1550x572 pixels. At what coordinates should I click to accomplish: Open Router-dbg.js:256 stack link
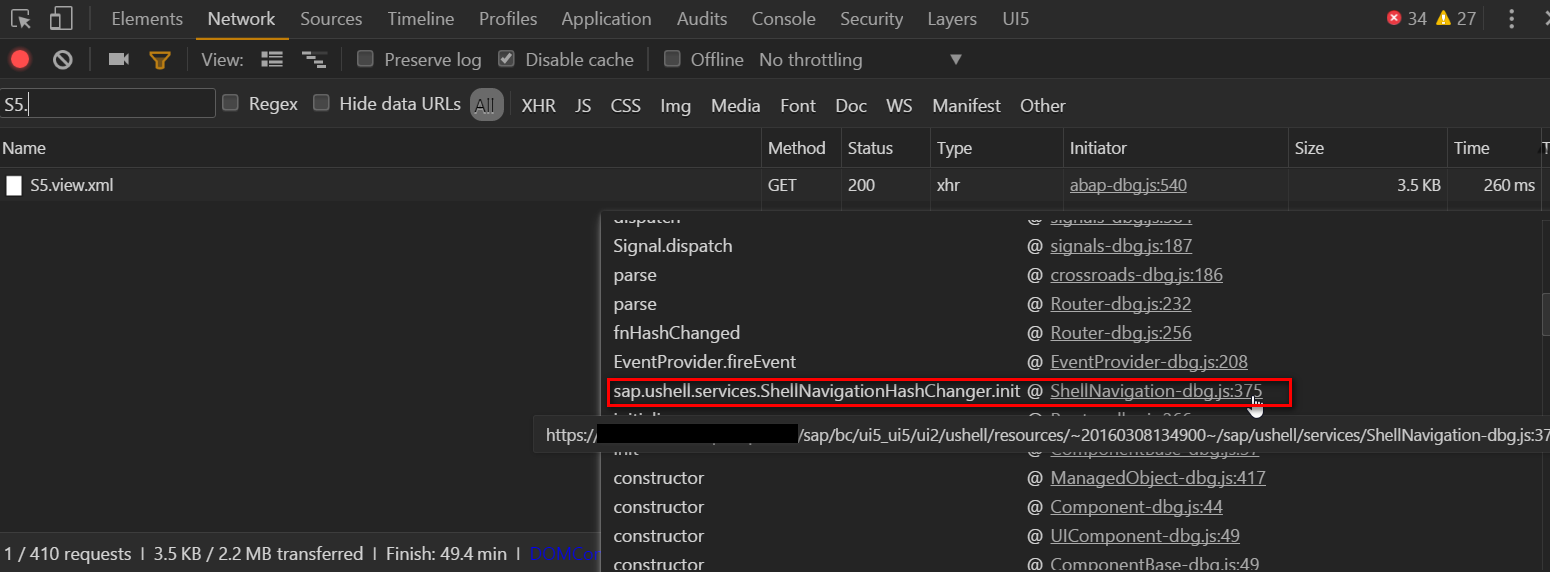[1120, 333]
